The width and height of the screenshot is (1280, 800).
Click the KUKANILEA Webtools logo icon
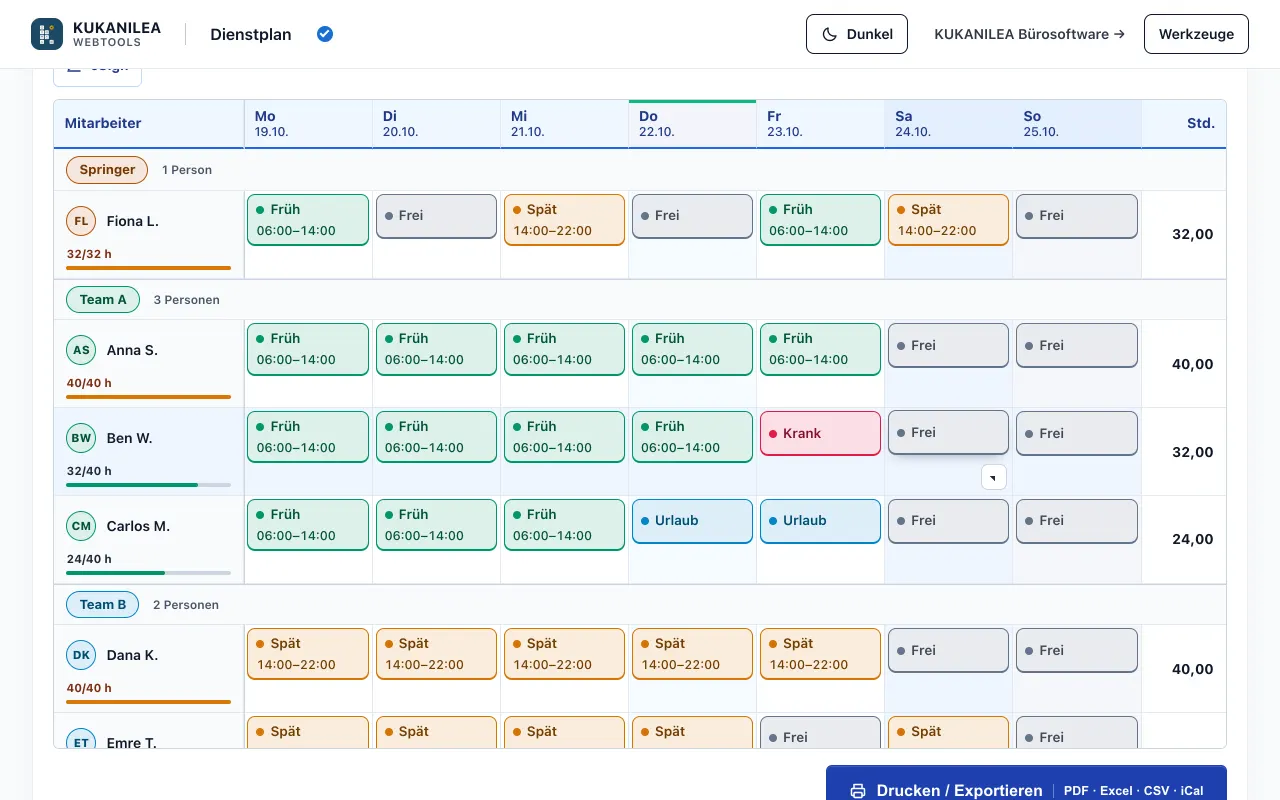[x=47, y=34]
